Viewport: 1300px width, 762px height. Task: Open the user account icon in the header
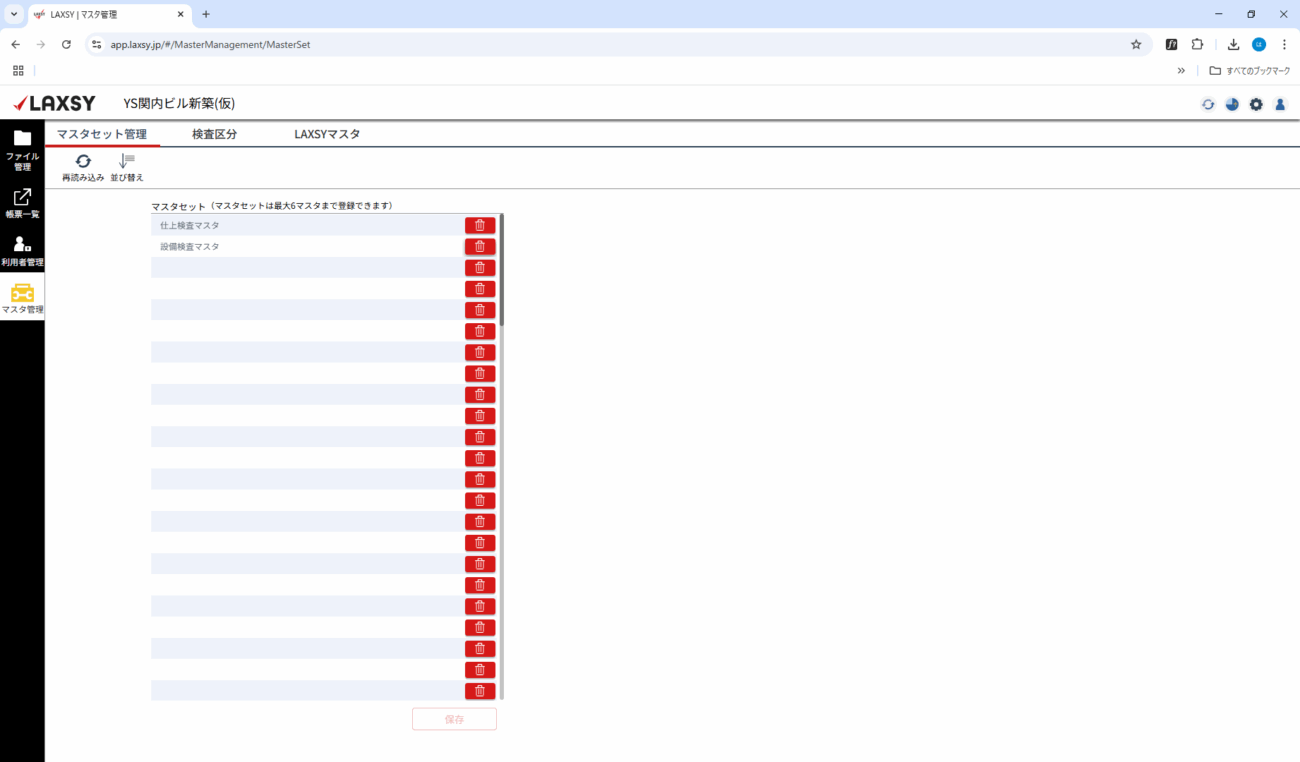click(1280, 104)
